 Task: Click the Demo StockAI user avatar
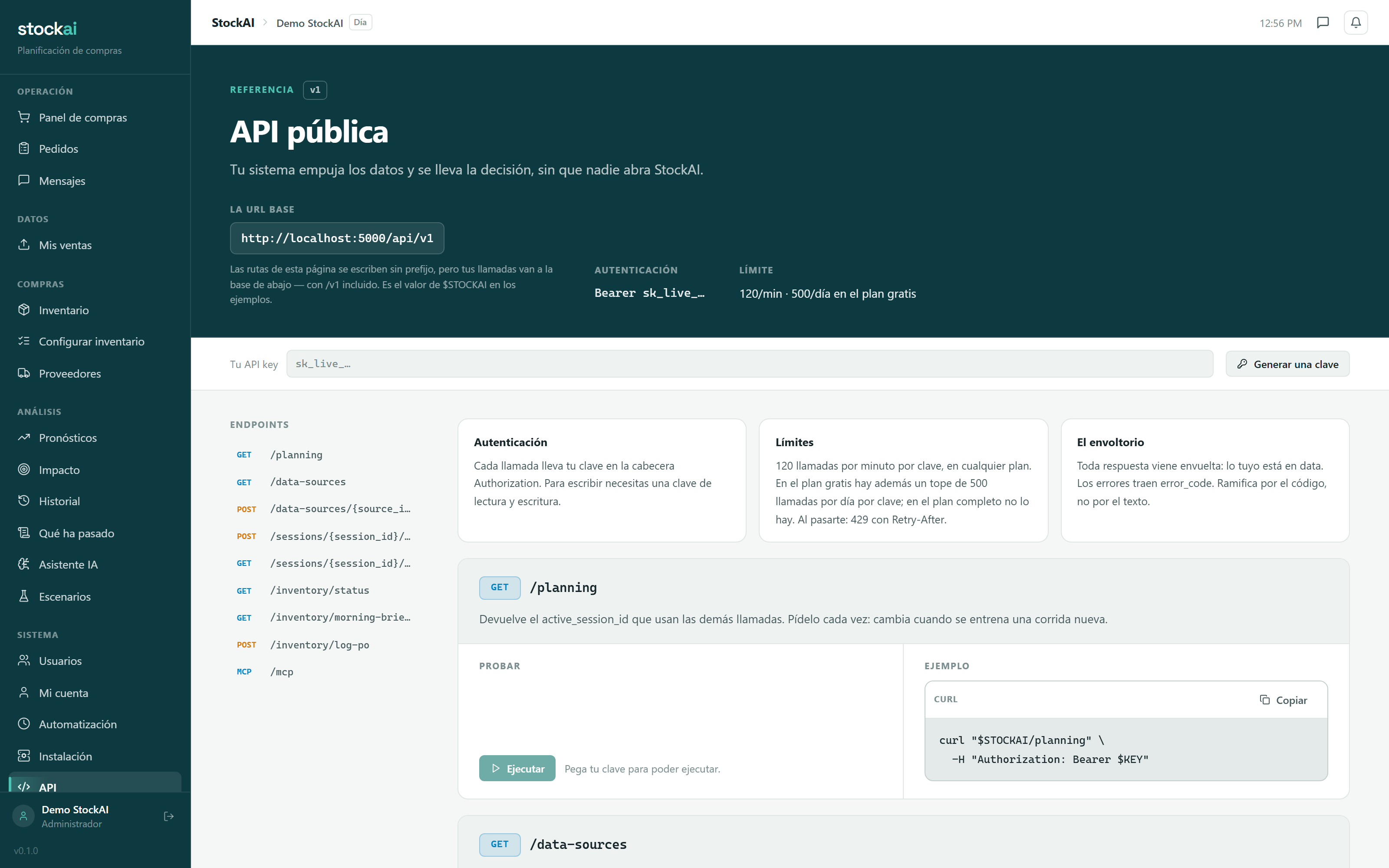click(23, 816)
